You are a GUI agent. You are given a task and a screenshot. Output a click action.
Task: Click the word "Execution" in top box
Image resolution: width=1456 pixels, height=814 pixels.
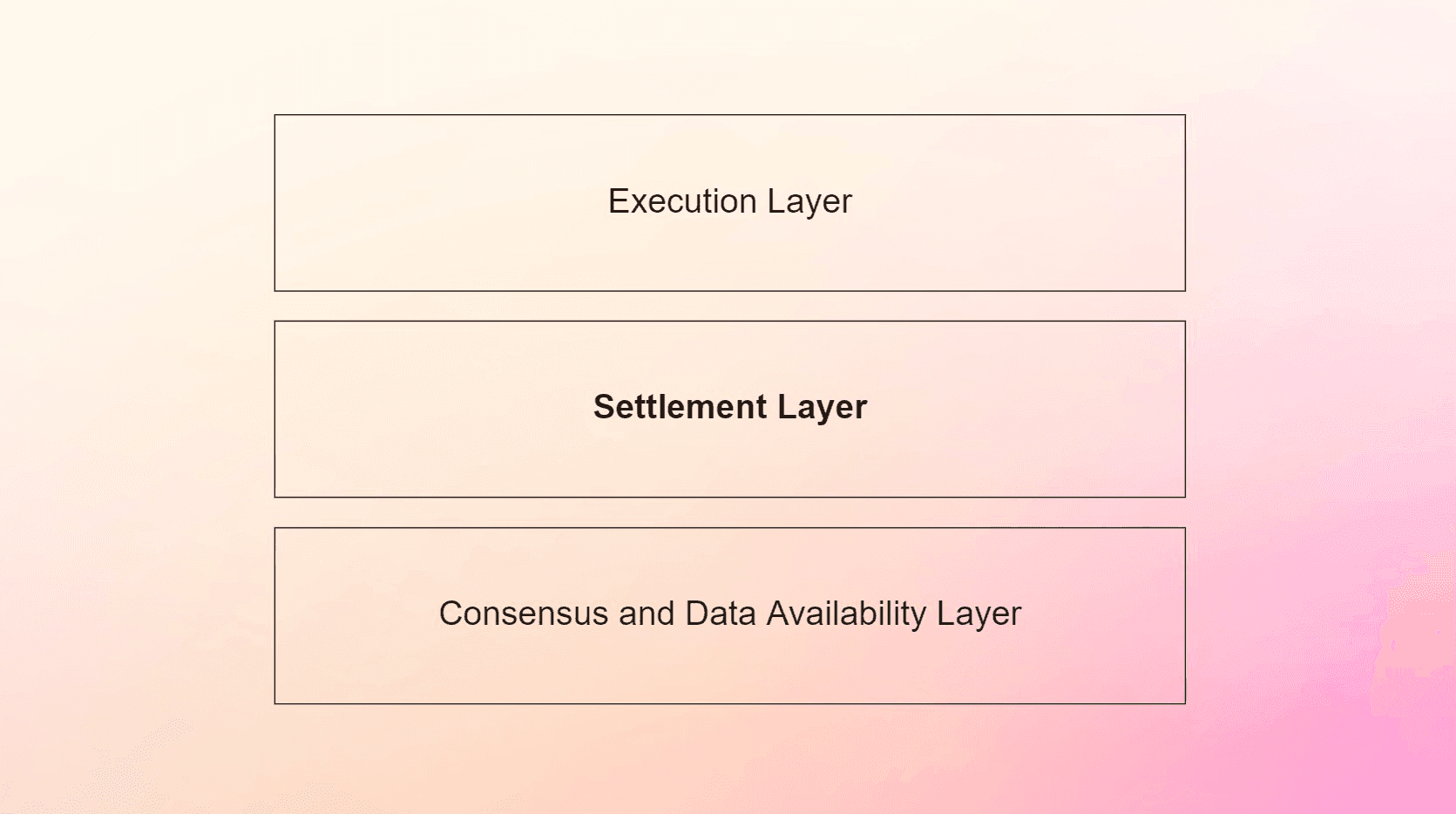click(x=682, y=201)
